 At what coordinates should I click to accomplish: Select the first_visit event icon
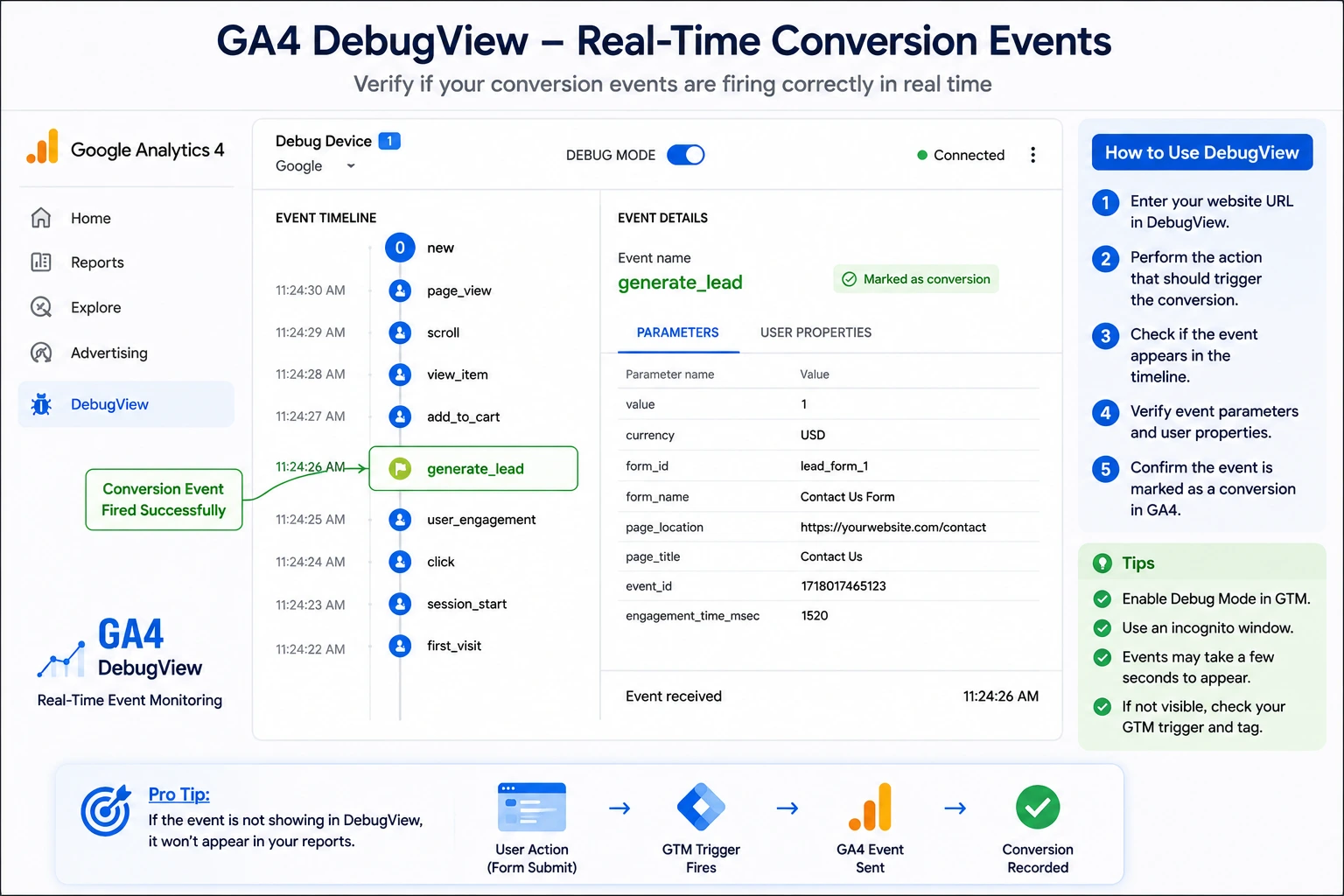(400, 646)
